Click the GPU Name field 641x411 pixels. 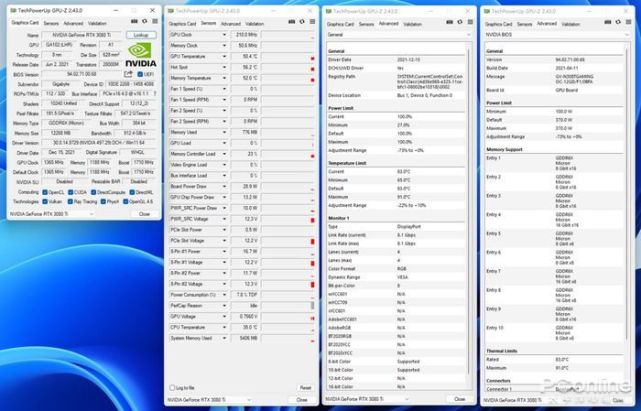coord(82,35)
